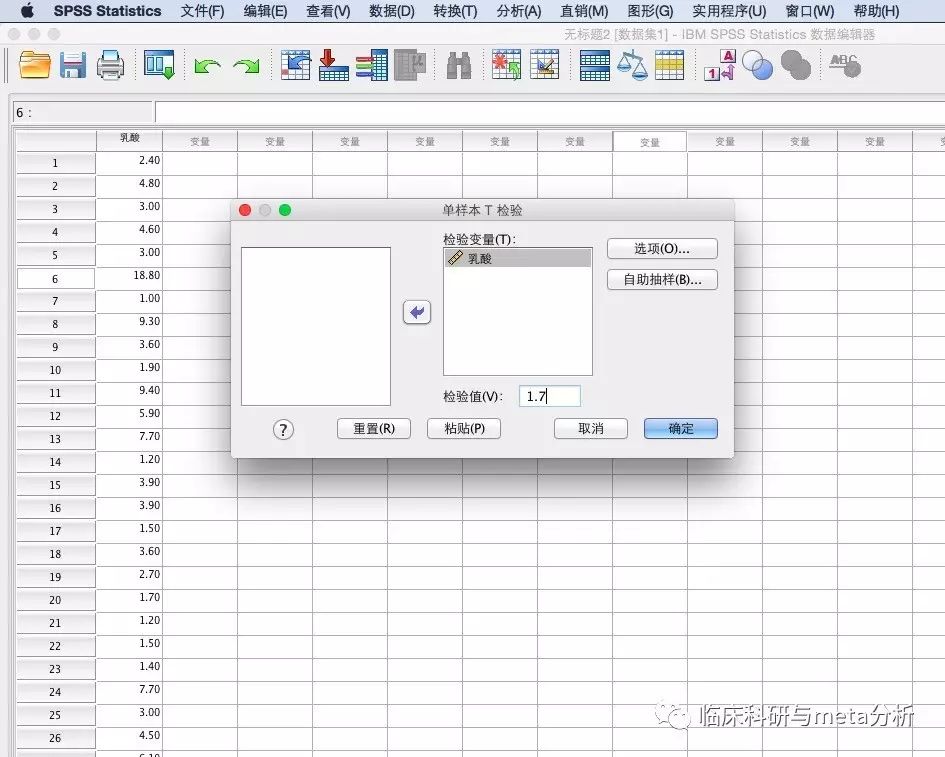Toggle value labels icon
Viewport: 945px width, 757px height.
(x=720, y=64)
